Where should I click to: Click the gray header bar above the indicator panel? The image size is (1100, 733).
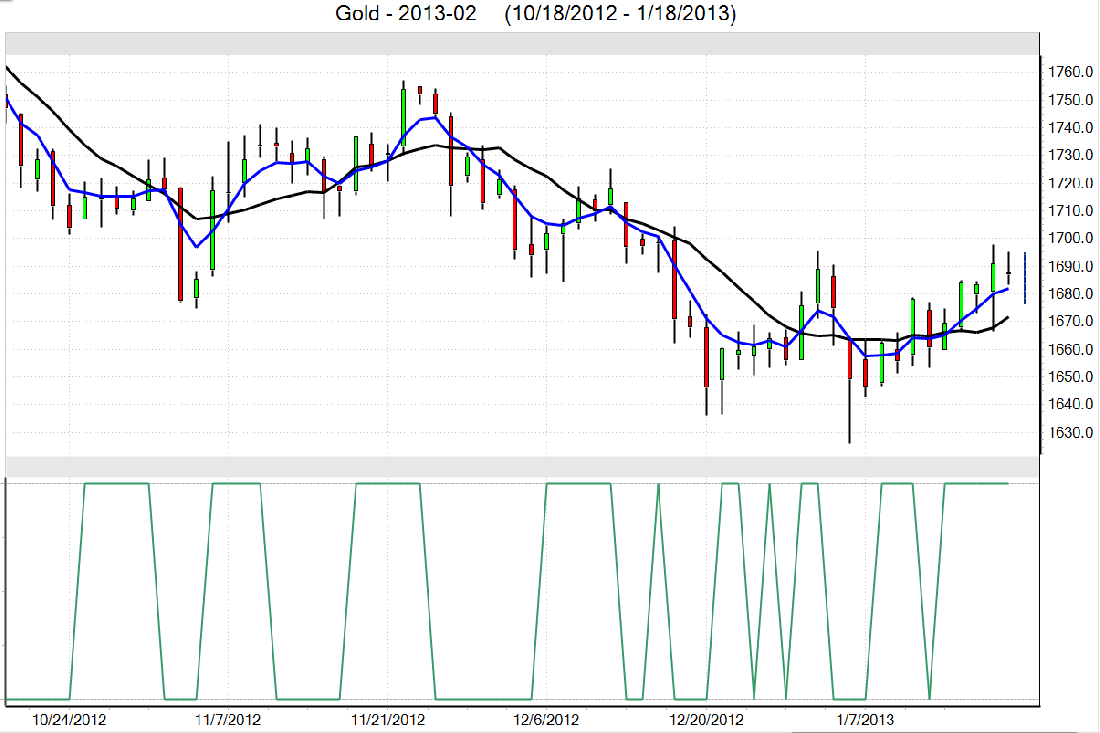tap(522, 467)
